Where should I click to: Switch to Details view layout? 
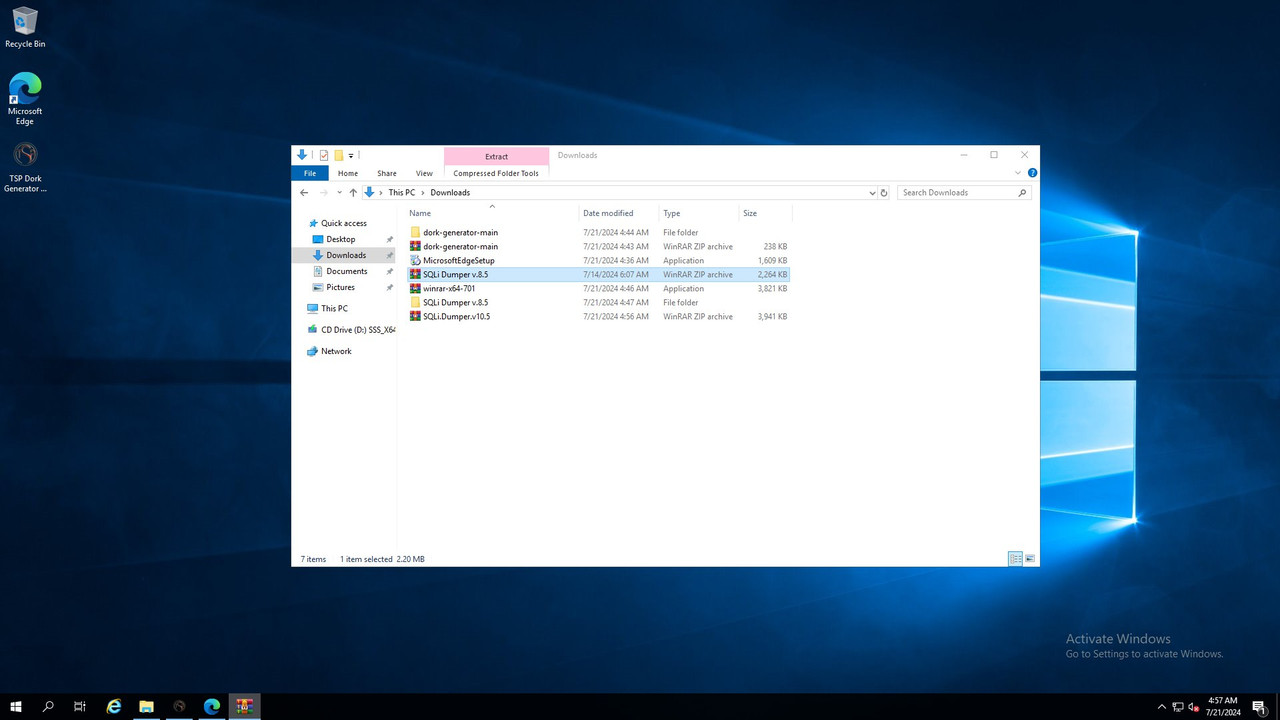1015,559
